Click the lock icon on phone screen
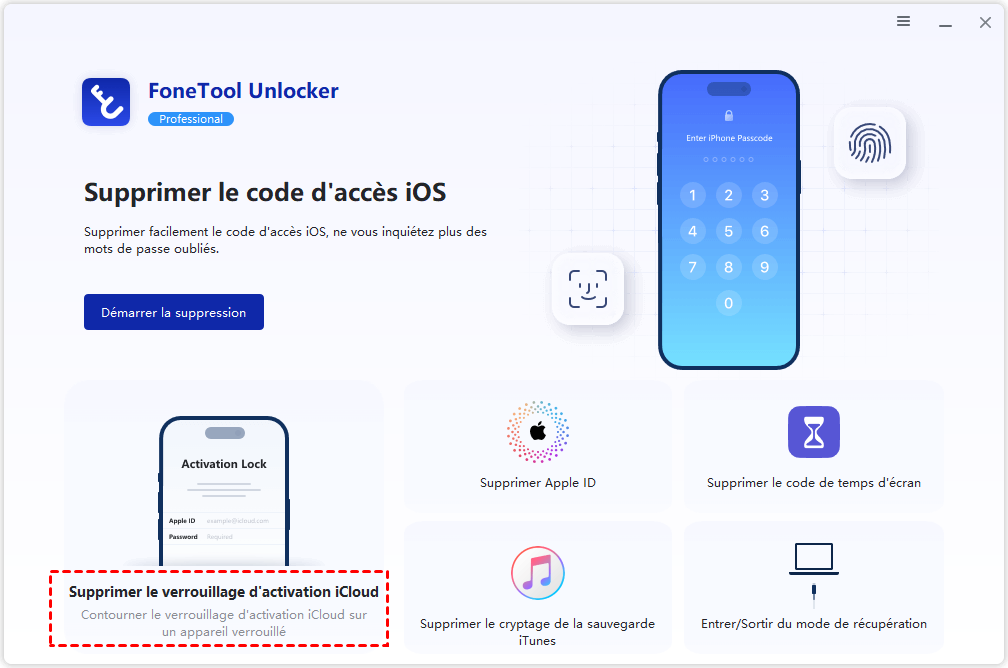The image size is (1008, 668). (729, 116)
